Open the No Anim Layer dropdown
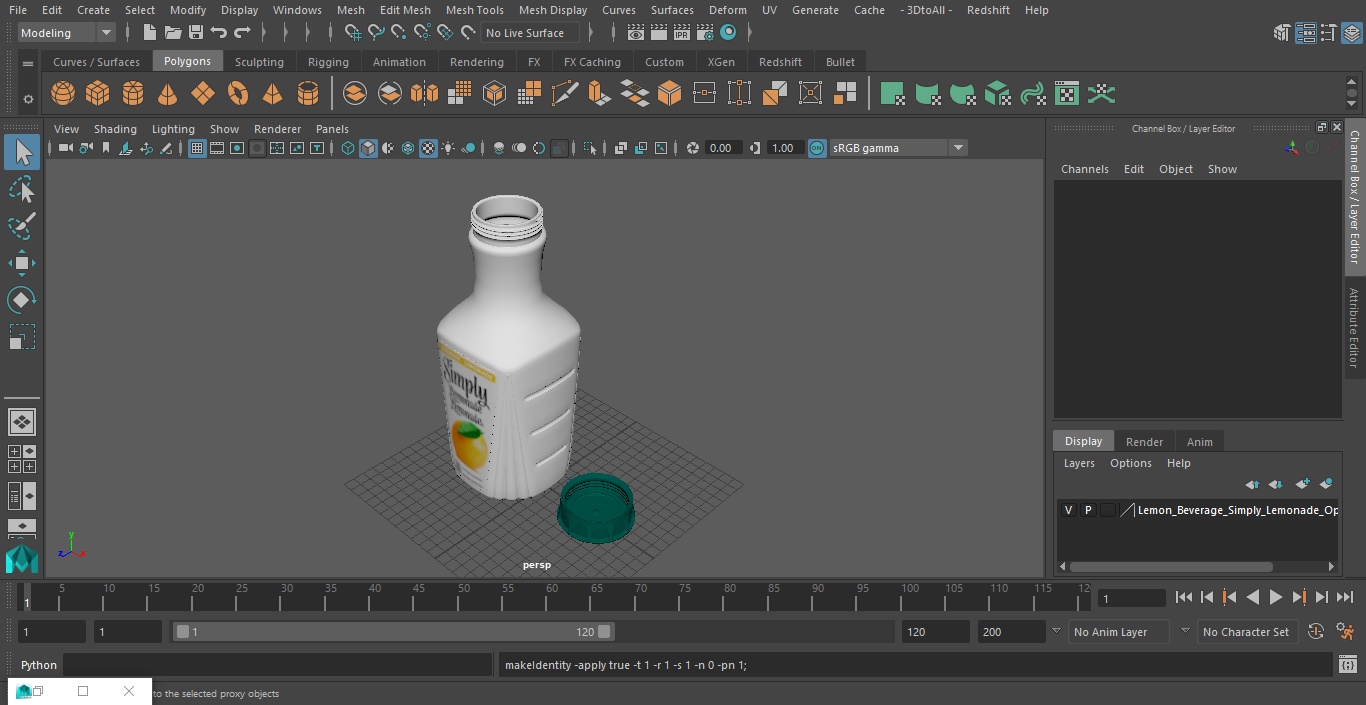 (x=1121, y=632)
